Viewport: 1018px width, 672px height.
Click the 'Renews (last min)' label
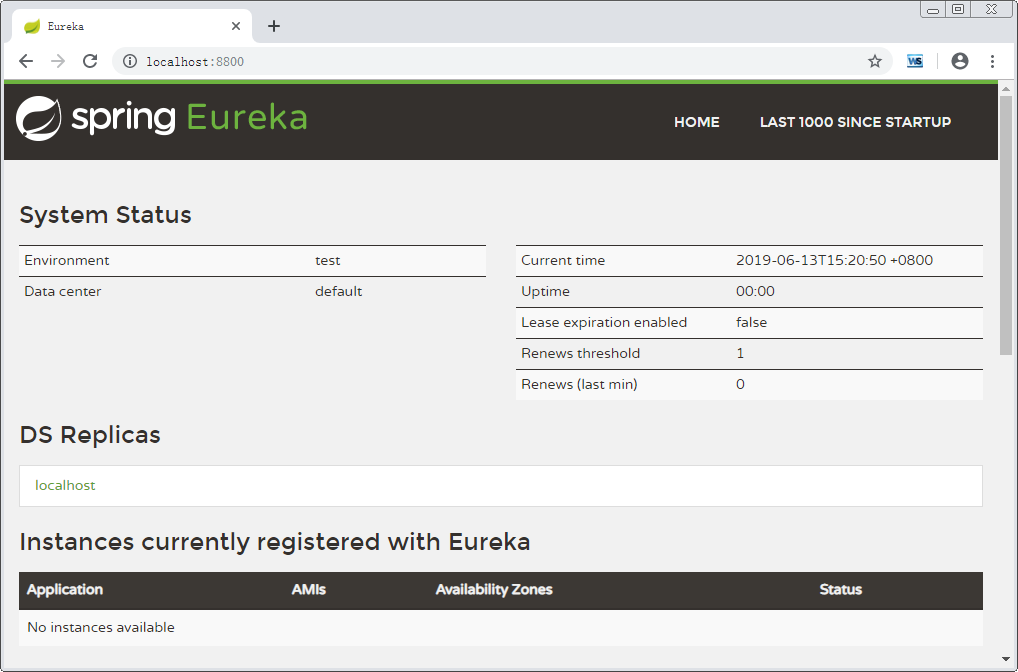tap(579, 384)
